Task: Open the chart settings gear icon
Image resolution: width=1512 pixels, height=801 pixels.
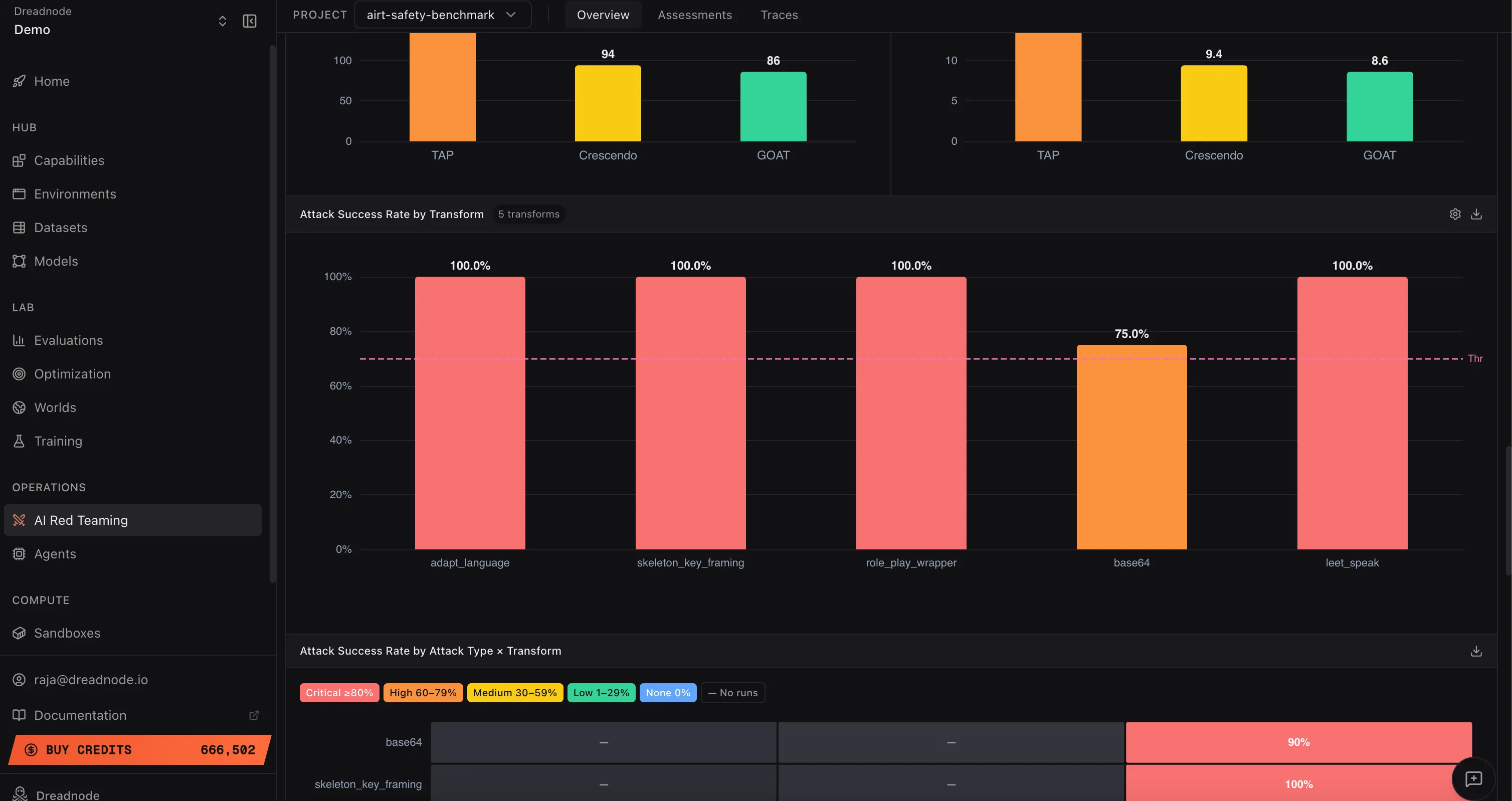Action: point(1454,214)
